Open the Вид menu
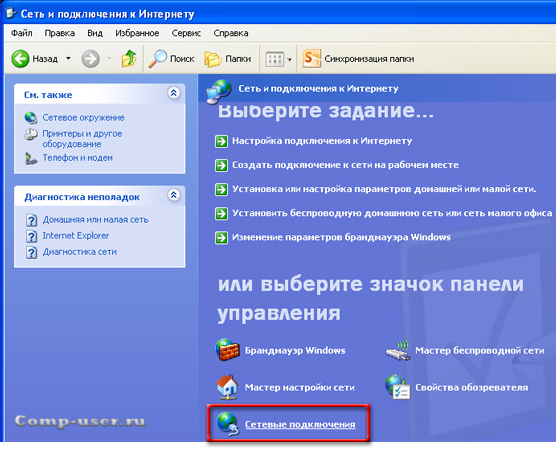Screen dimensions: 556x451 (95, 33)
